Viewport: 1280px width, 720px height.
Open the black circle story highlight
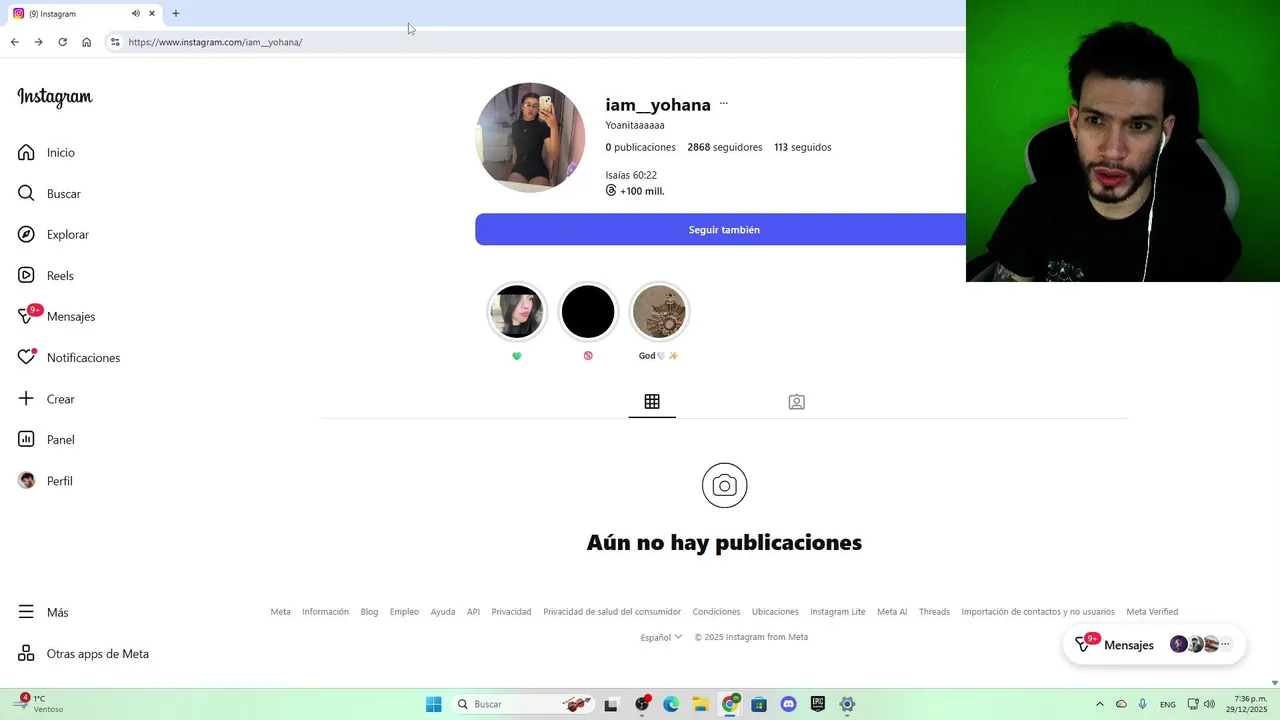588,312
